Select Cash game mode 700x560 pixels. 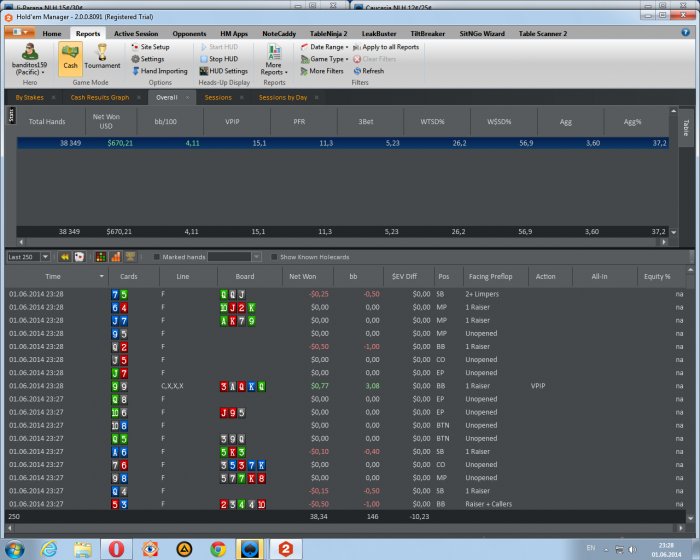(70, 56)
